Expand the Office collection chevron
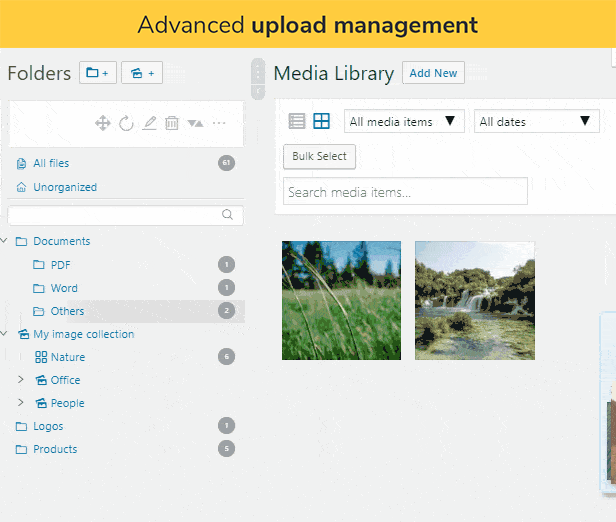 point(21,380)
